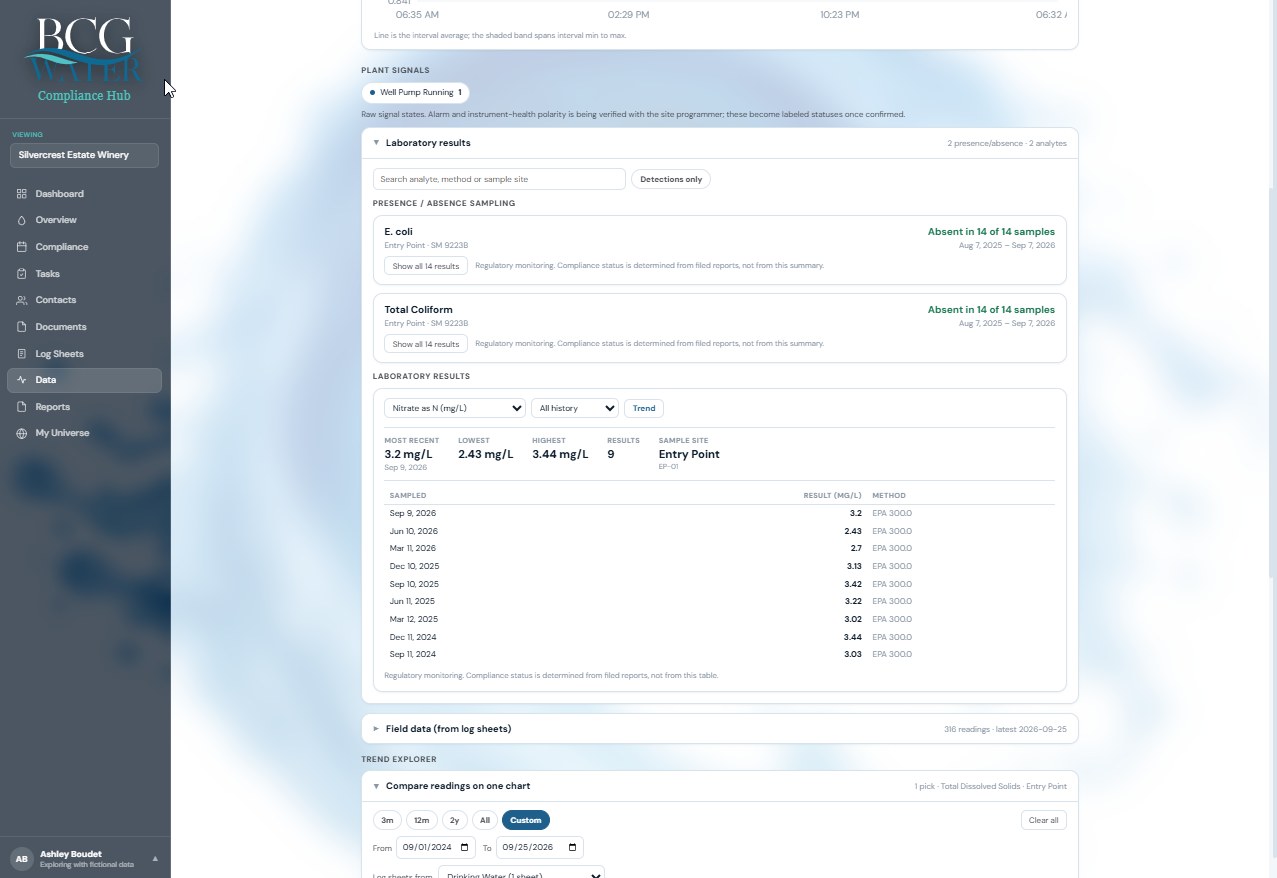Go to Overview page
Screen dimensions: 1277x878
[x=84, y=220]
